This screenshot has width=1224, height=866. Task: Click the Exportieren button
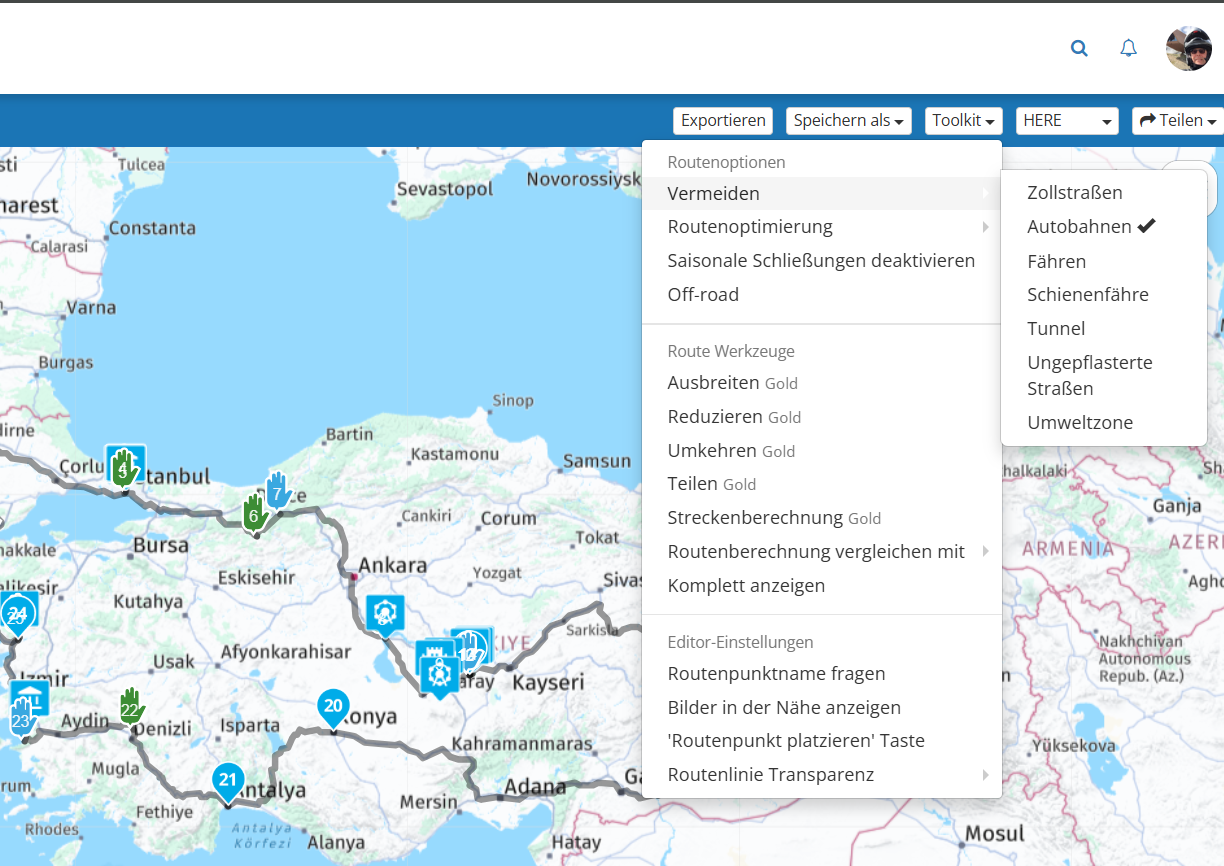point(722,120)
